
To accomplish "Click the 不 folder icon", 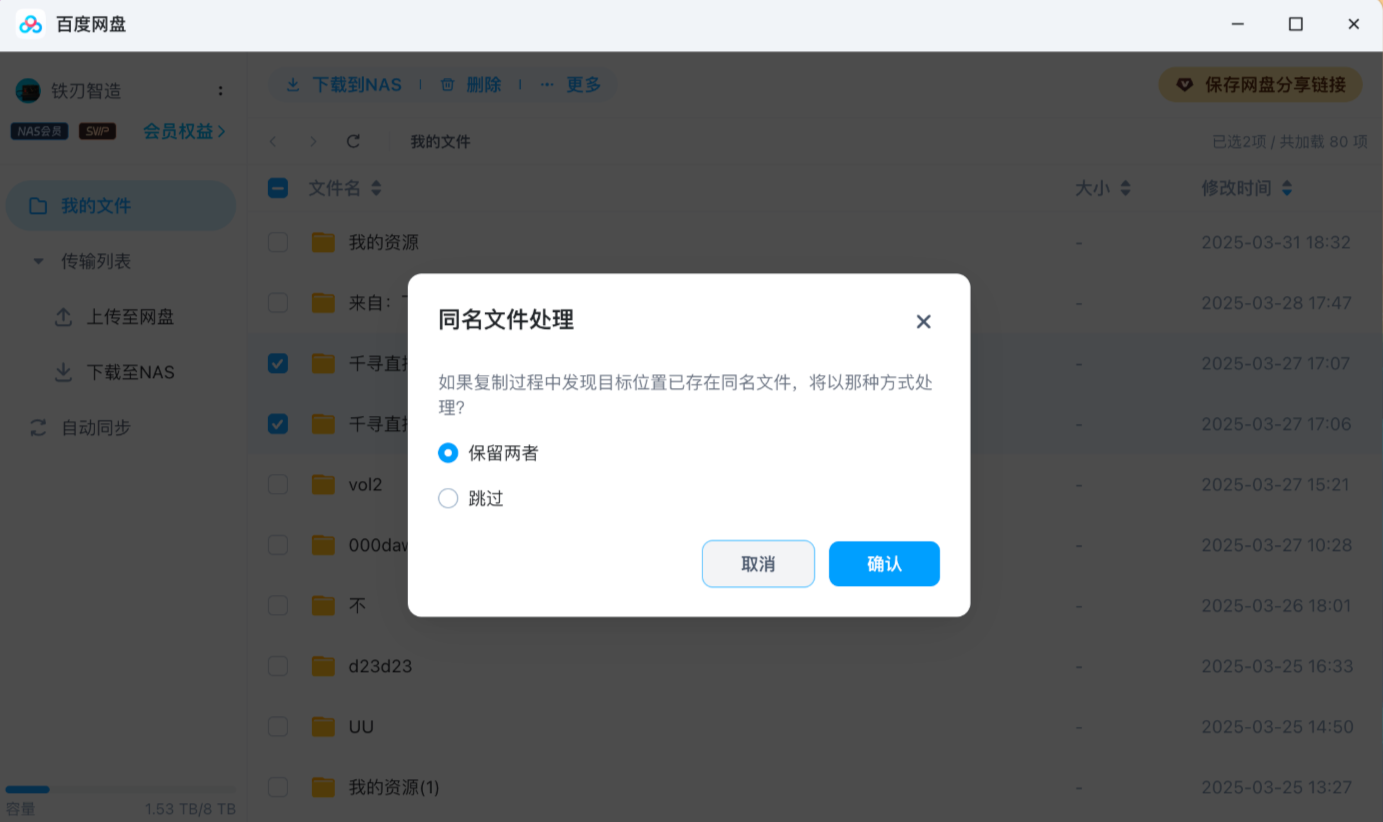I will [x=323, y=605].
